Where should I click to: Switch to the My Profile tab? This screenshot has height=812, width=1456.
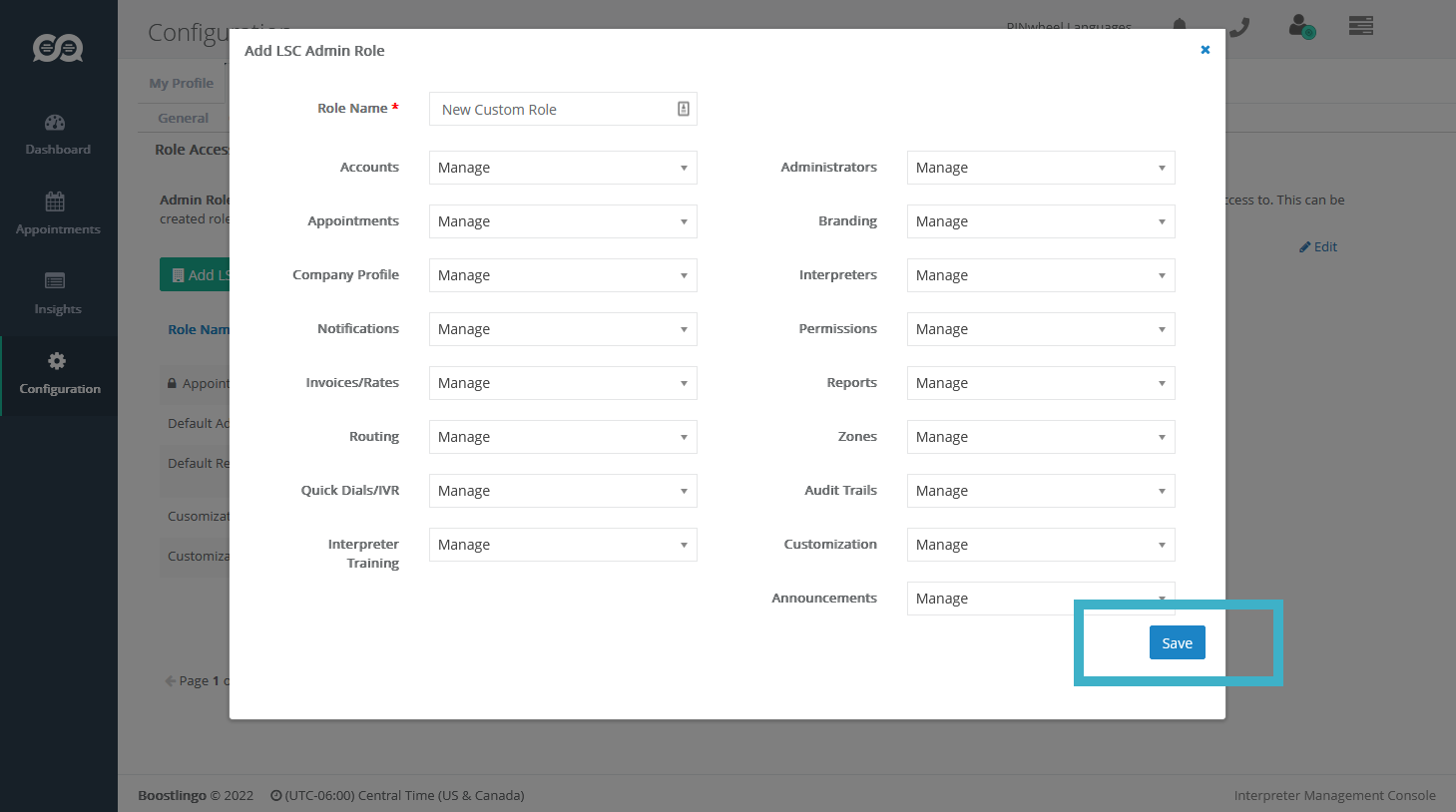pyautogui.click(x=182, y=84)
